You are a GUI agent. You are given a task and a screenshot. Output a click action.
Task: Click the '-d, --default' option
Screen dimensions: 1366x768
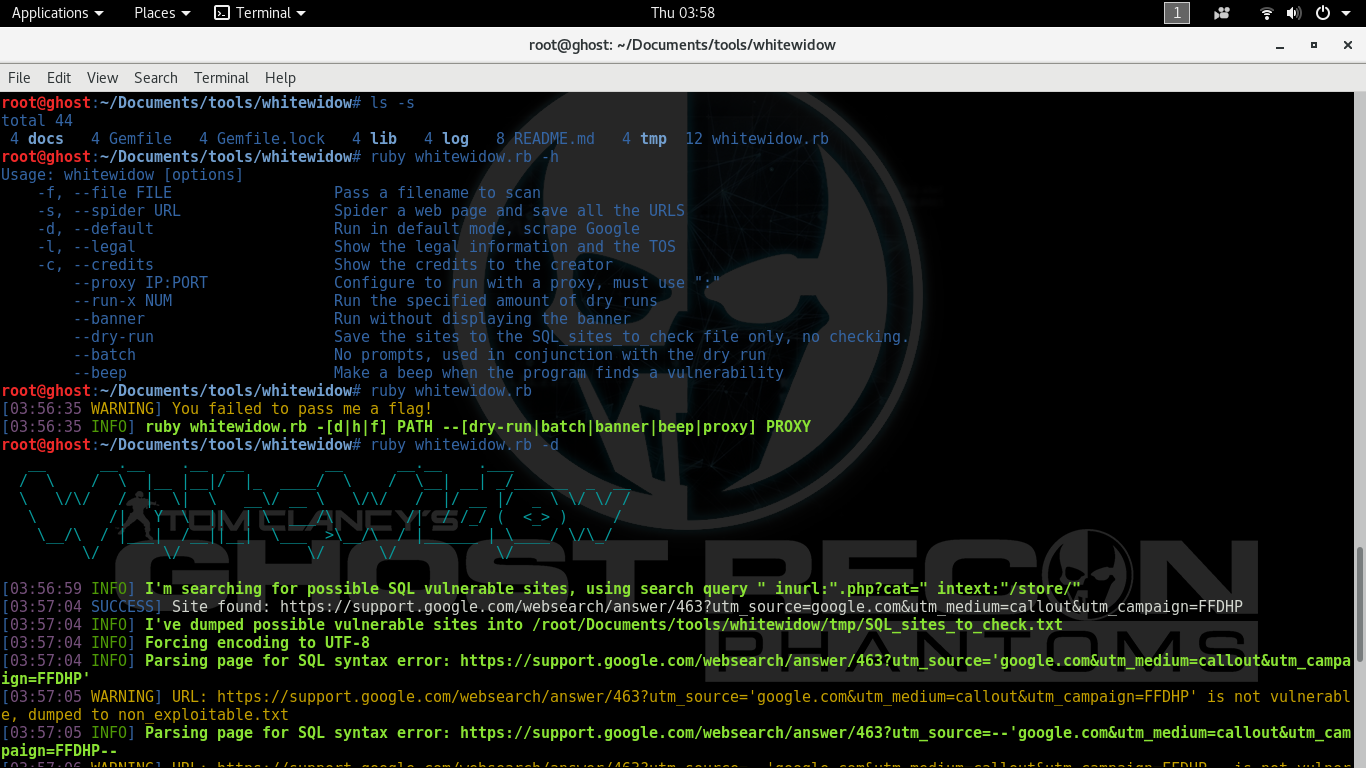(x=96, y=229)
